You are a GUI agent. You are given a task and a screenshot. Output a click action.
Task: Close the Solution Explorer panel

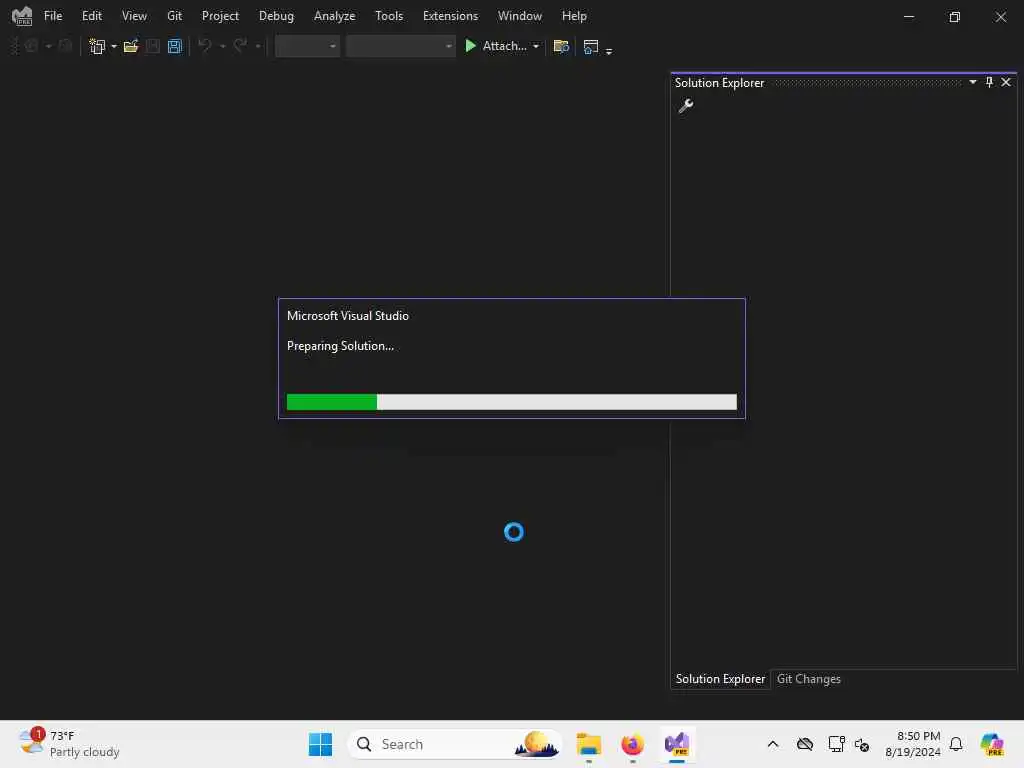tap(1006, 82)
